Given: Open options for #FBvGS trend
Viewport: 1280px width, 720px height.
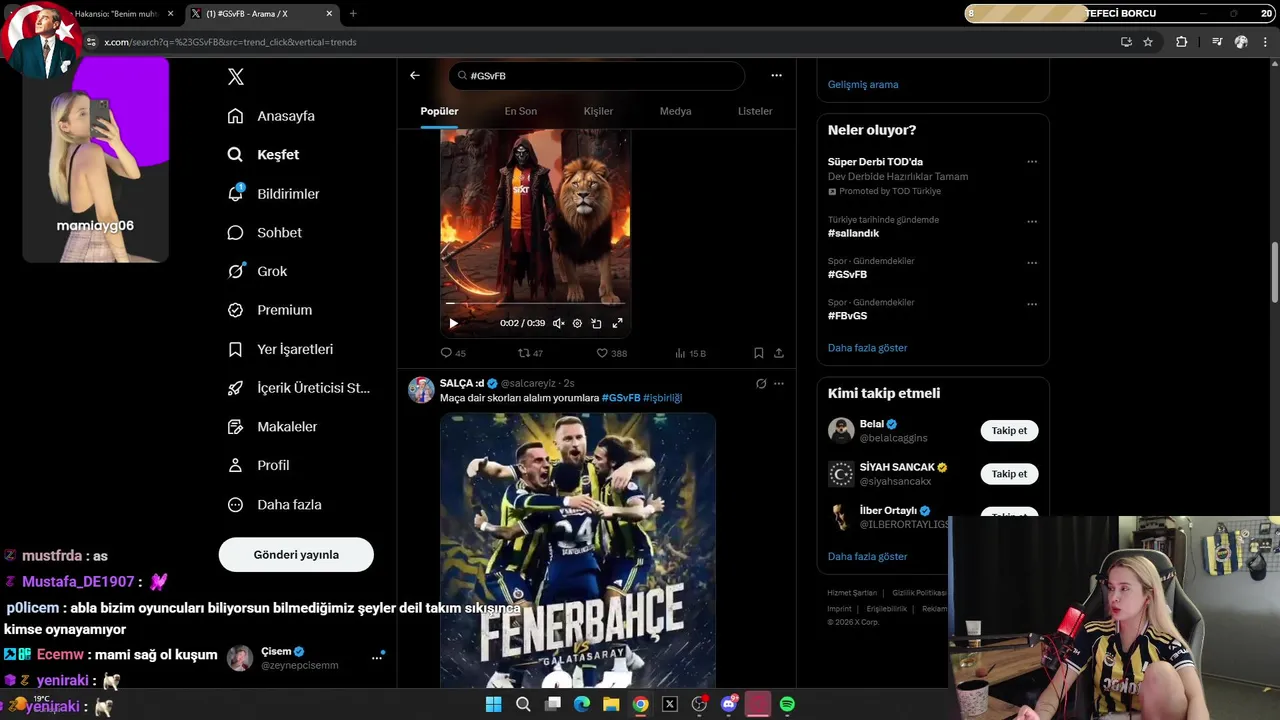Looking at the screenshot, I should 1032,304.
